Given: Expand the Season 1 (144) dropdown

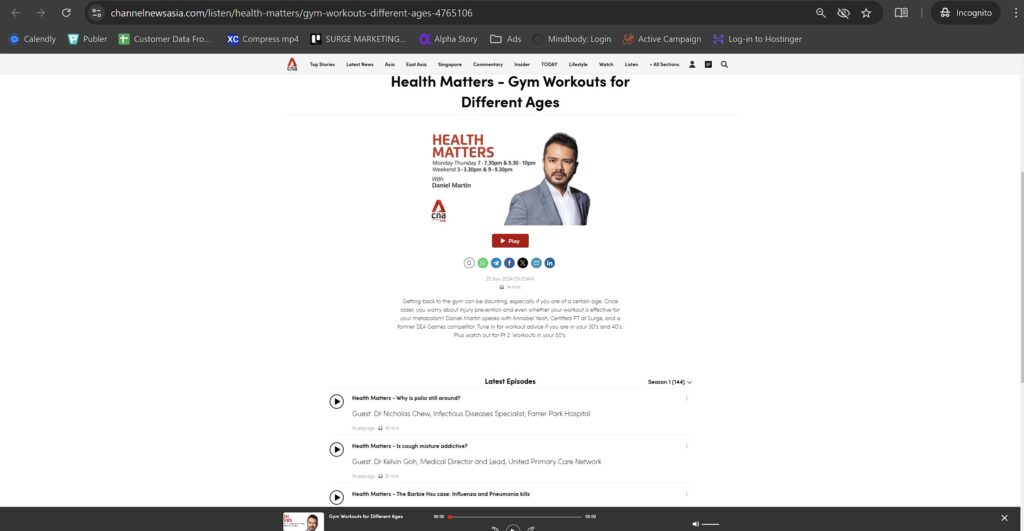Looking at the screenshot, I should point(670,382).
